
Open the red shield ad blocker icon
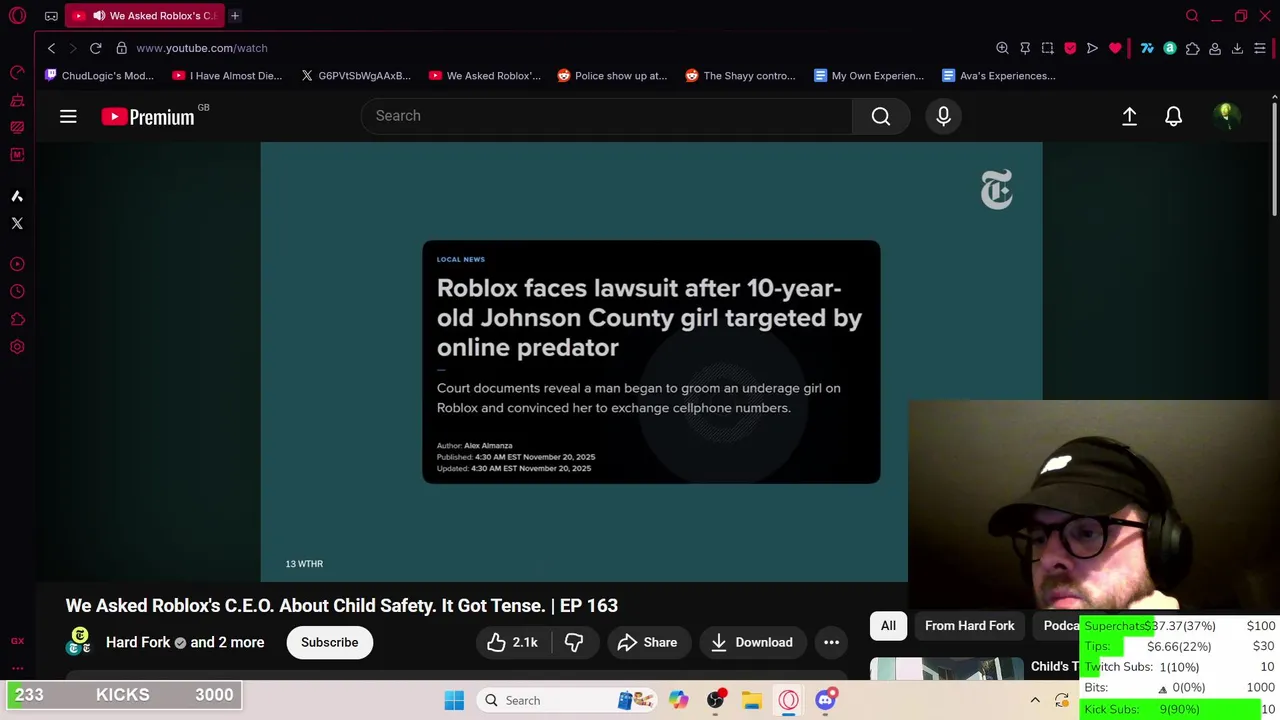1070,48
